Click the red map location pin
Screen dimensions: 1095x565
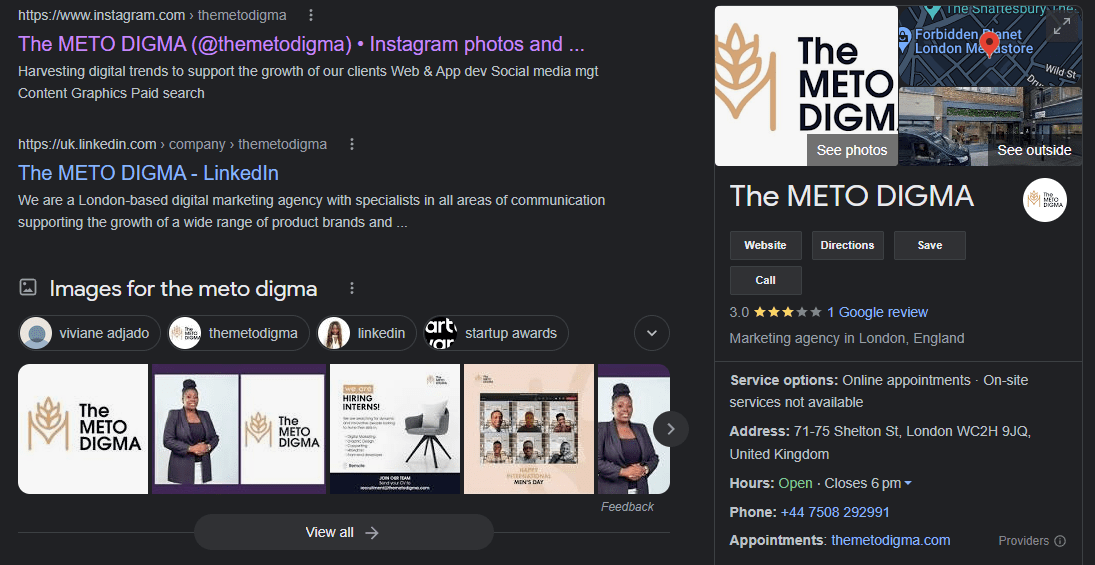click(988, 44)
